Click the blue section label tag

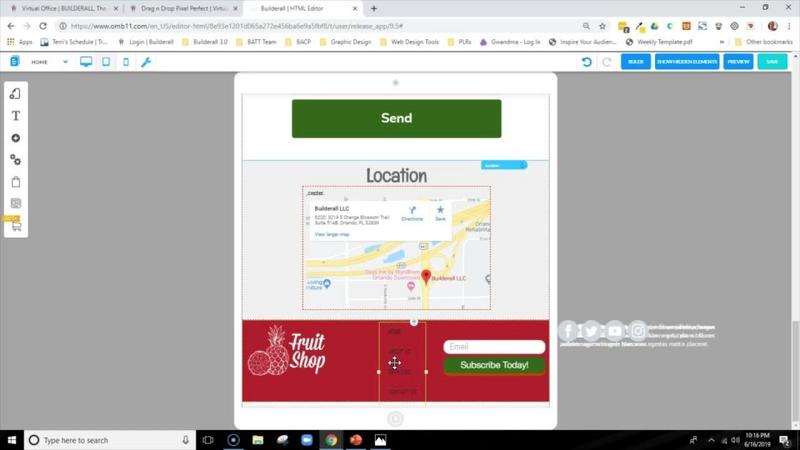tap(504, 165)
